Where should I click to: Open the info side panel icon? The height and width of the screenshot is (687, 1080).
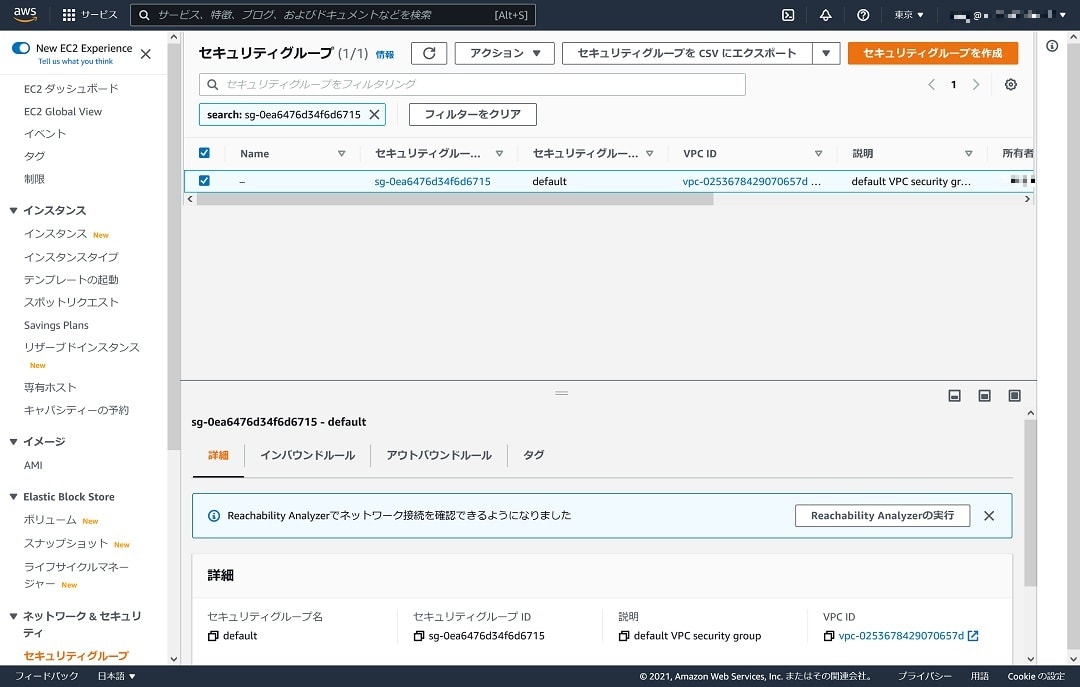point(1052,45)
